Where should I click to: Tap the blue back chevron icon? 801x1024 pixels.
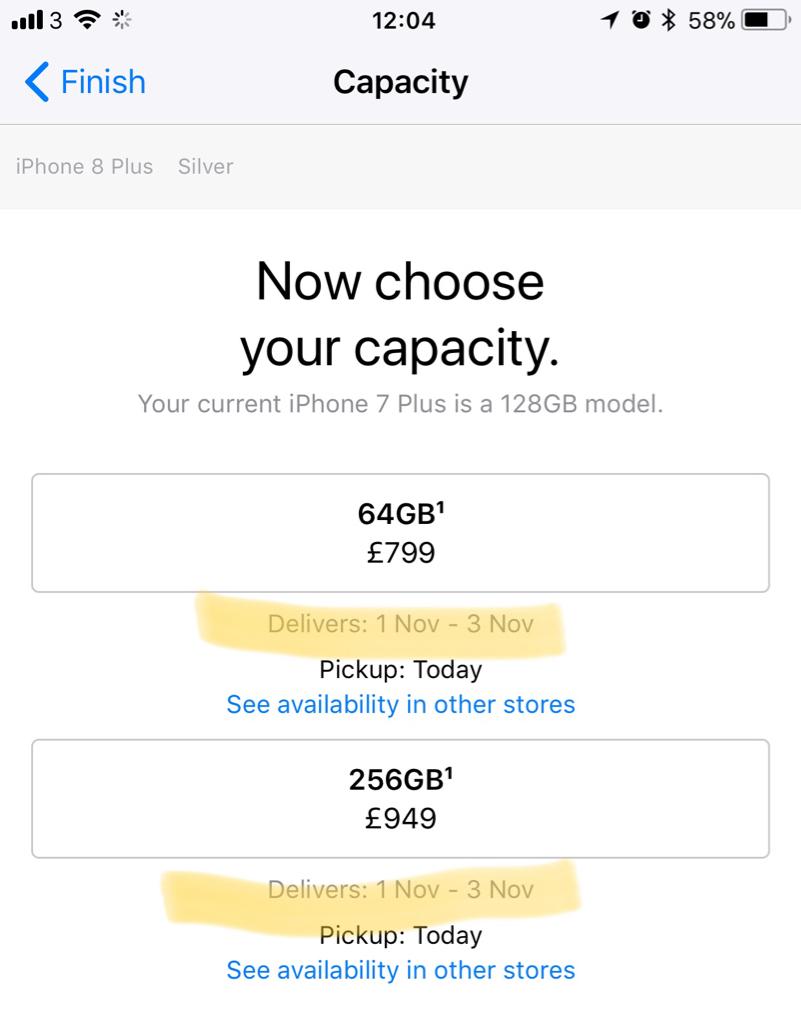[x=36, y=82]
